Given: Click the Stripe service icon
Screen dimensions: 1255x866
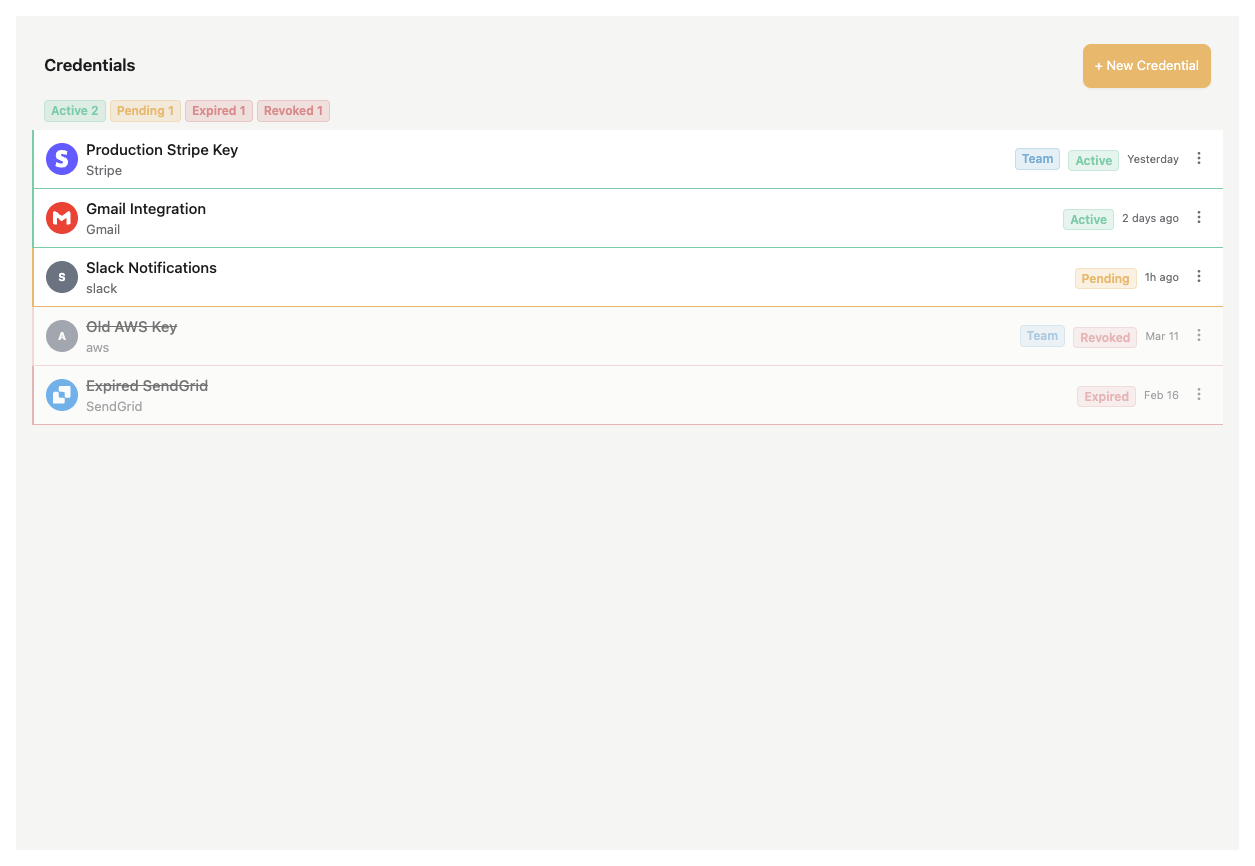Looking at the screenshot, I should tap(61, 158).
